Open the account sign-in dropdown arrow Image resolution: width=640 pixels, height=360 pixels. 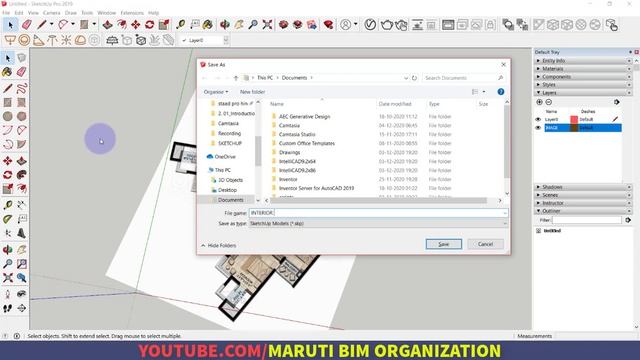356,25
